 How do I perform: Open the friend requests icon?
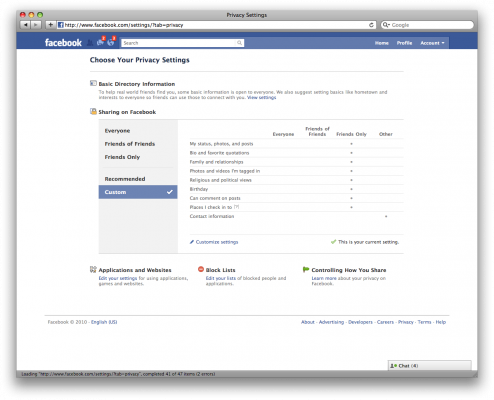pos(90,43)
